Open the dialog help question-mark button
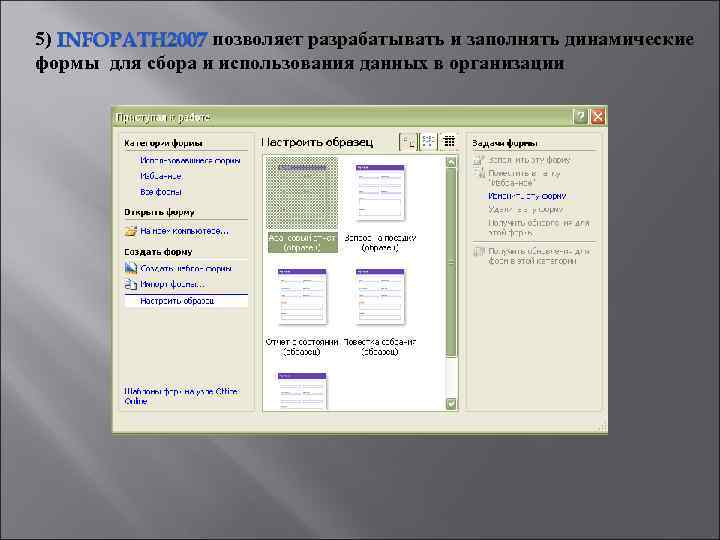720x540 pixels. 580,117
